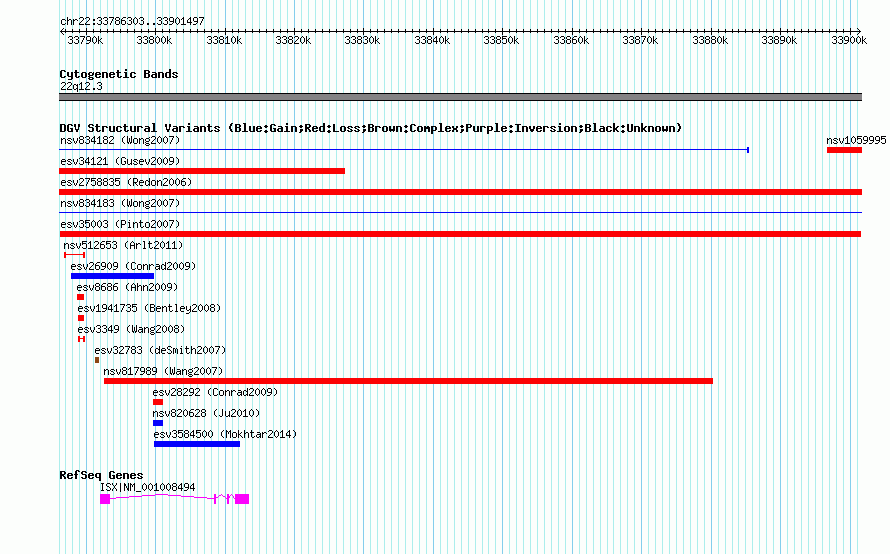Click the chr22:33786303..33901497 coordinates text
The height and width of the screenshot is (554, 890).
[132, 21]
